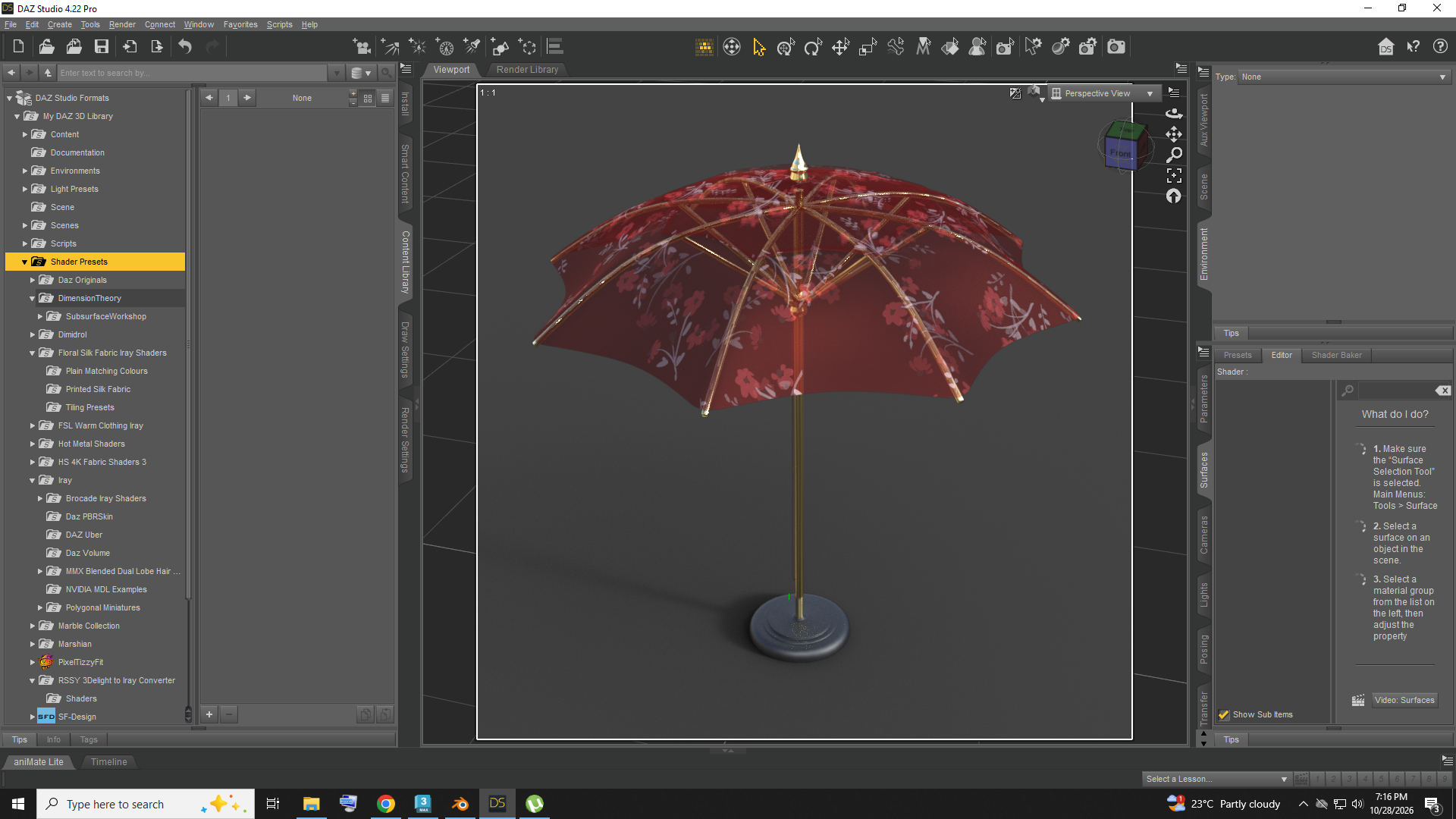Open the Scripts menu
The width and height of the screenshot is (1456, 819).
pyautogui.click(x=279, y=24)
